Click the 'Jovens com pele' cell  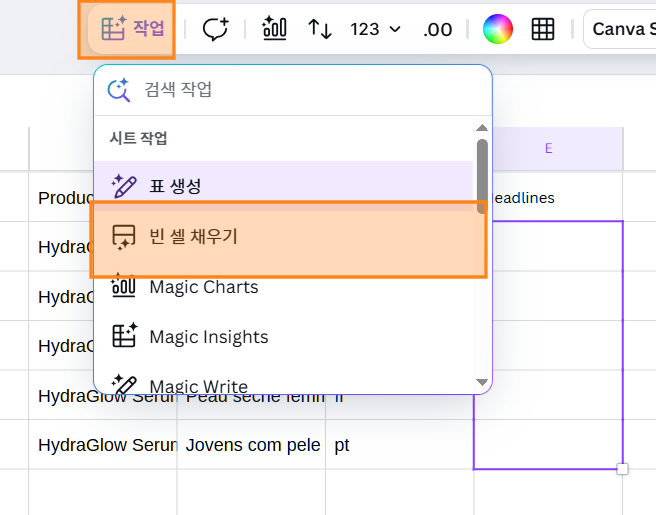point(251,445)
